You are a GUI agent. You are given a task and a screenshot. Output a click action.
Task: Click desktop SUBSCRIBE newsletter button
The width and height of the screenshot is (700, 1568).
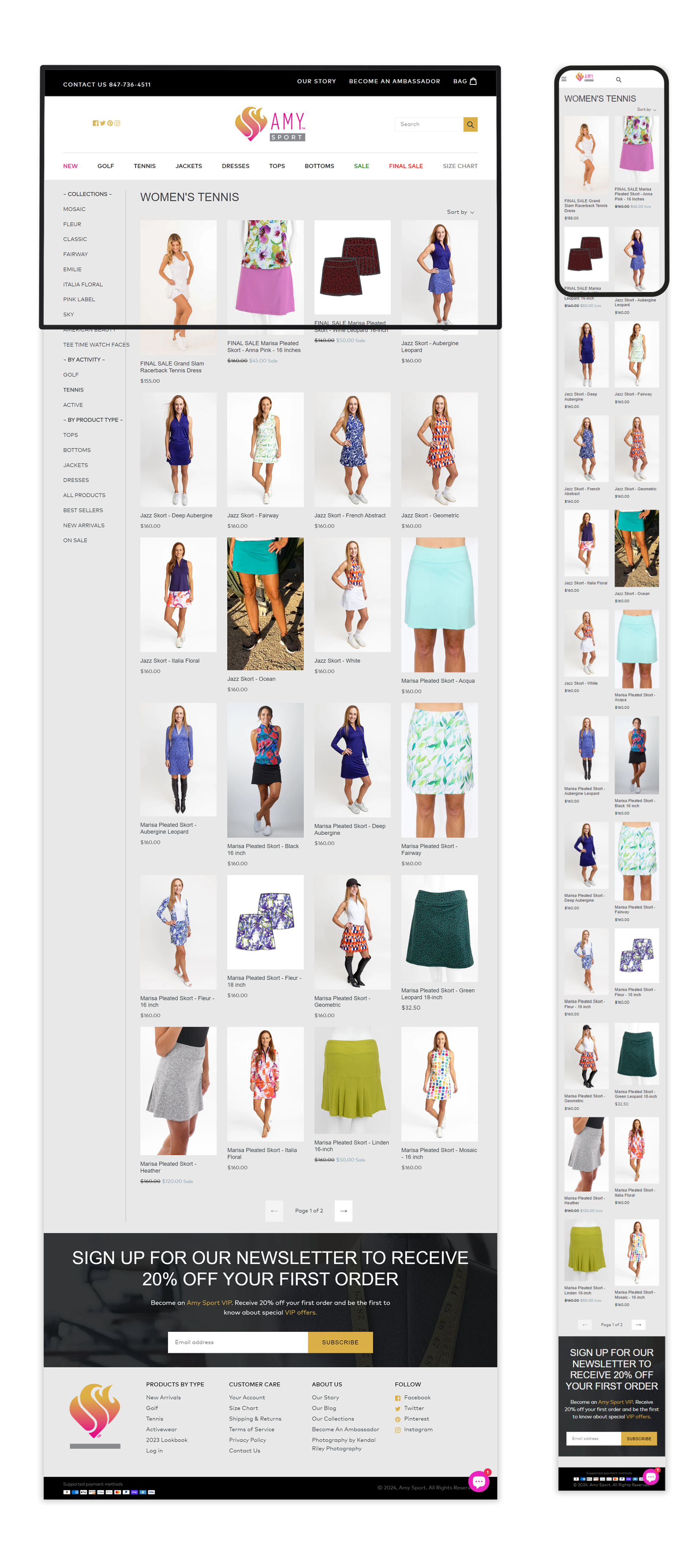click(340, 1342)
